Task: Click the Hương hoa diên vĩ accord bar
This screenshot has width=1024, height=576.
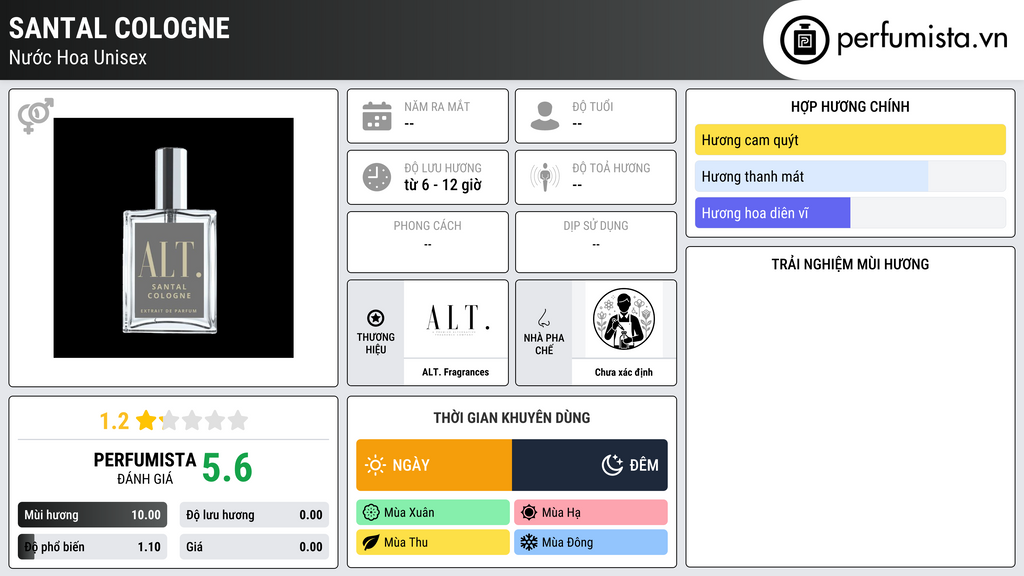Action: tap(850, 213)
